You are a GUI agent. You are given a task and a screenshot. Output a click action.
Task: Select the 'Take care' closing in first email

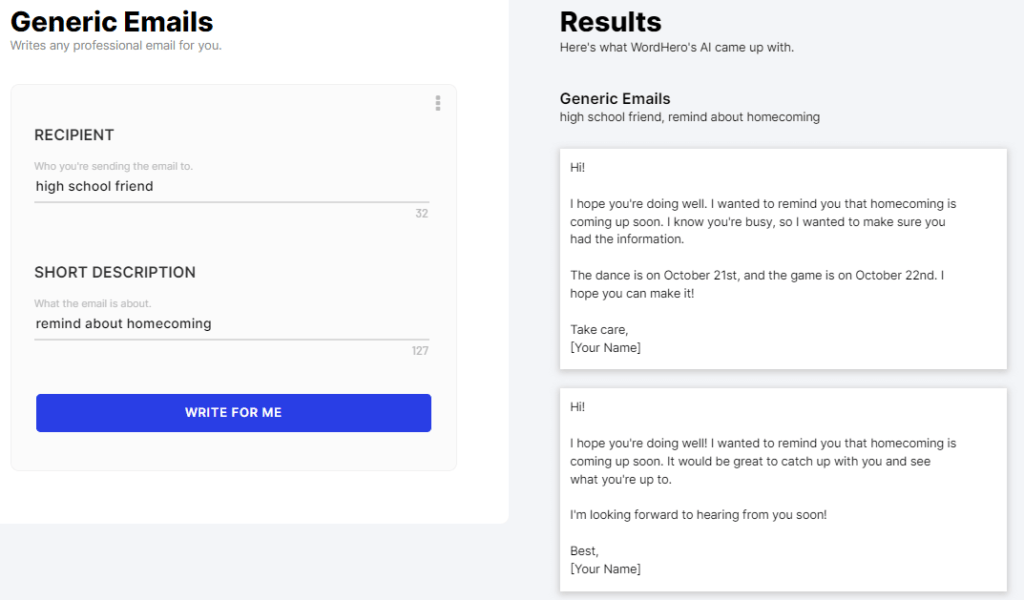pos(596,329)
